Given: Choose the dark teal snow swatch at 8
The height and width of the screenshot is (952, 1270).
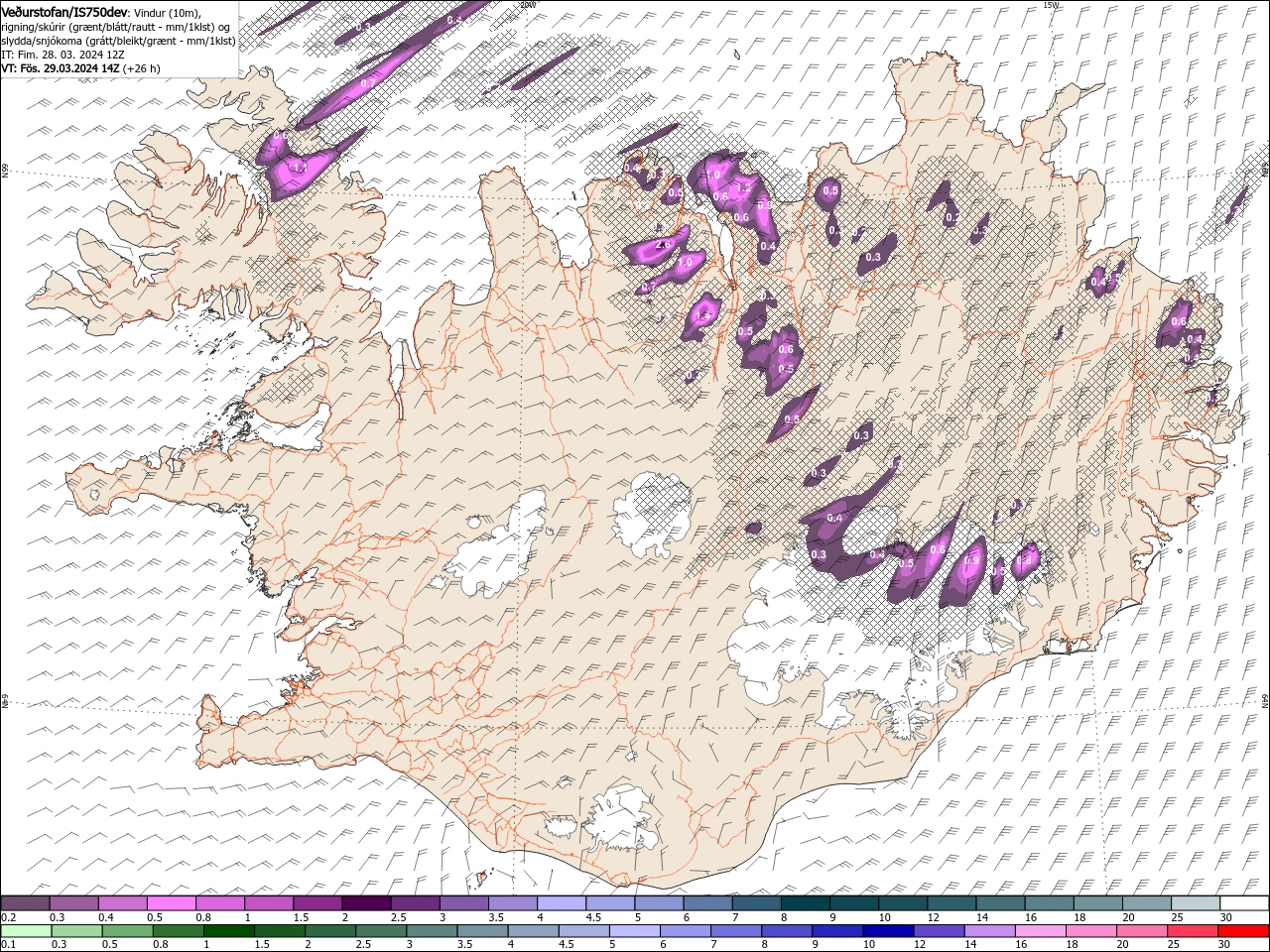Looking at the screenshot, I should point(804,903).
